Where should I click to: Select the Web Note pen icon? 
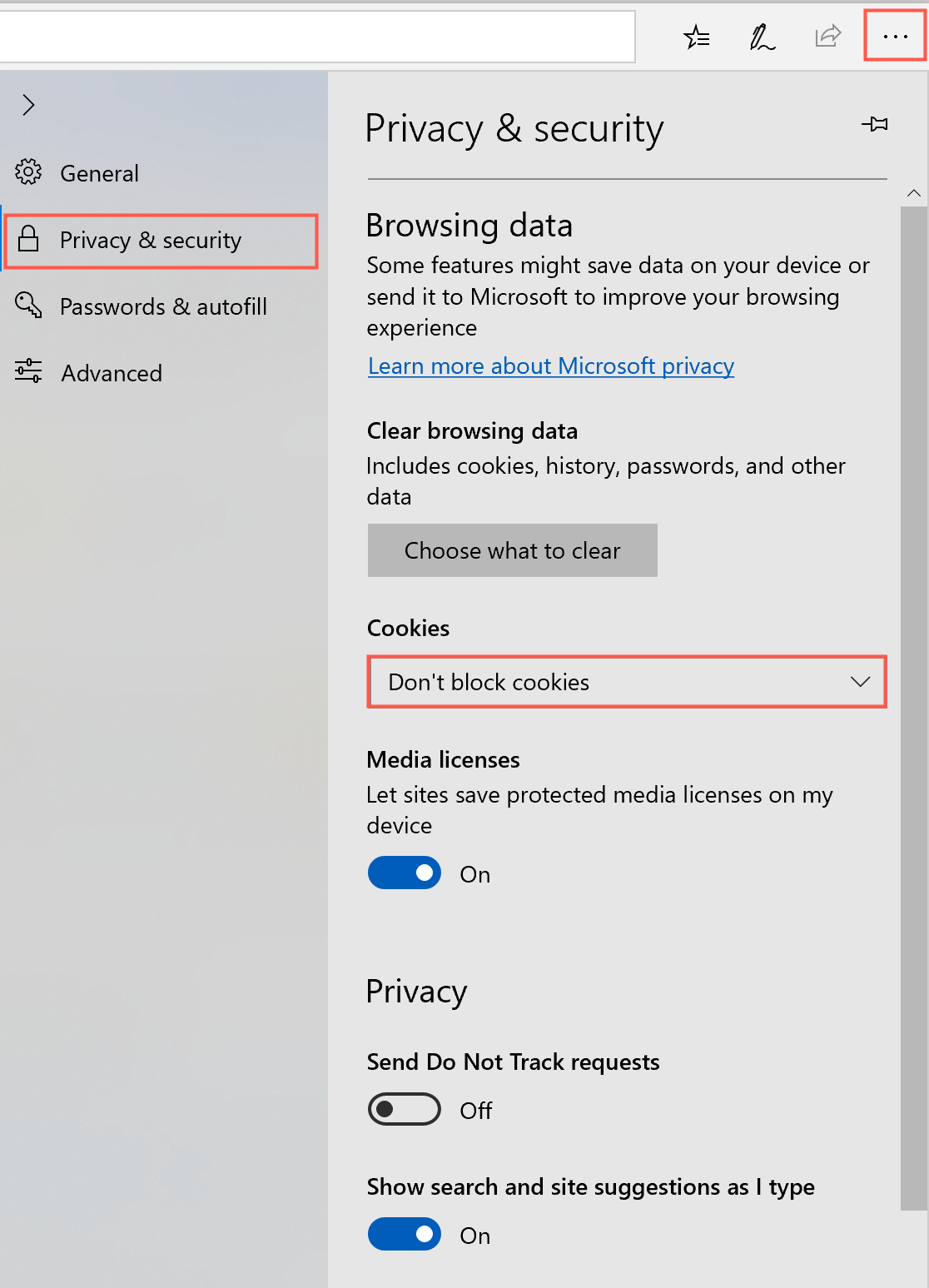pos(762,36)
